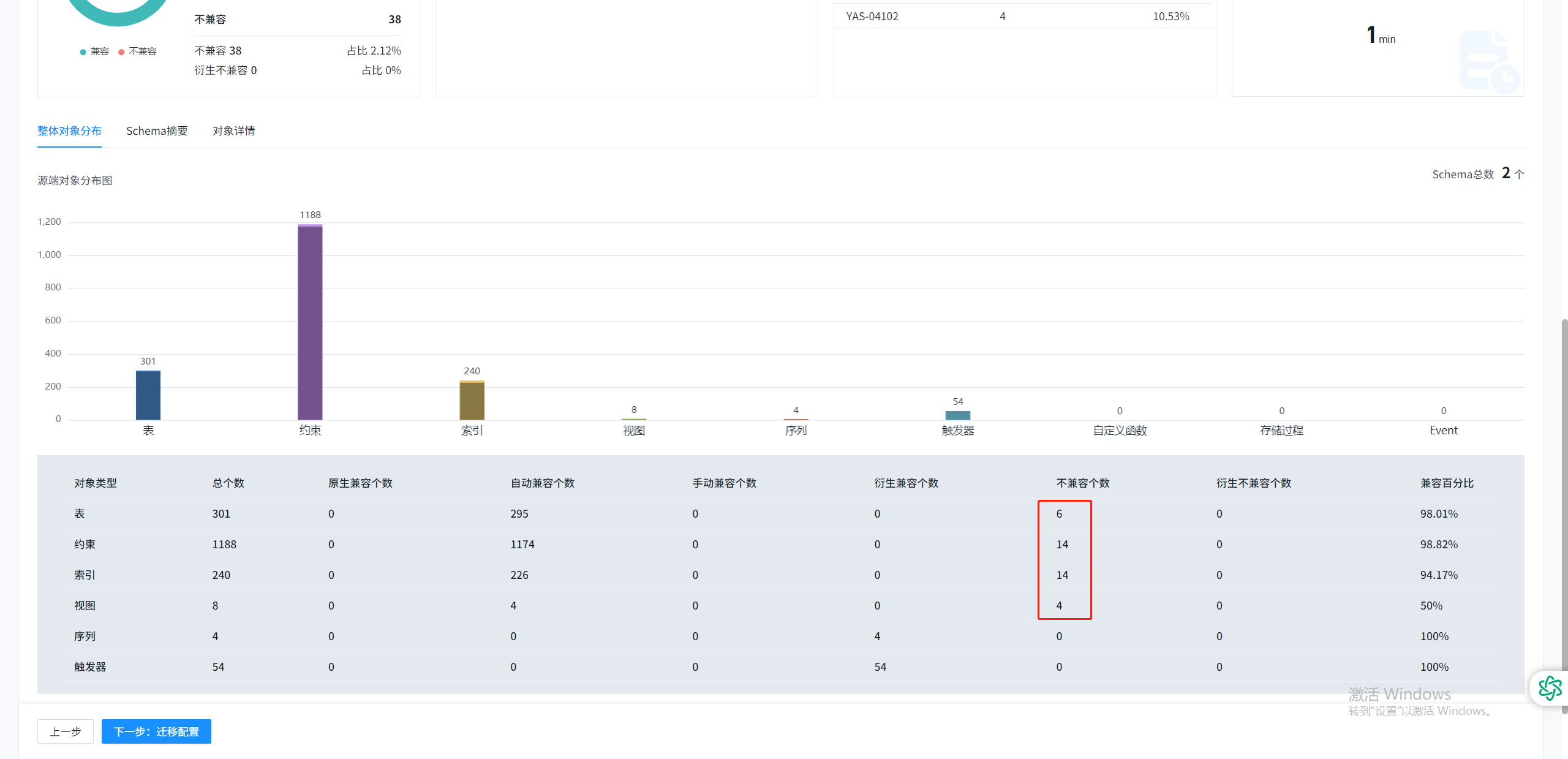Viewport: 1568px width, 759px height.
Task: Click the YAS-04102 error code entry
Action: pyautogui.click(x=872, y=17)
